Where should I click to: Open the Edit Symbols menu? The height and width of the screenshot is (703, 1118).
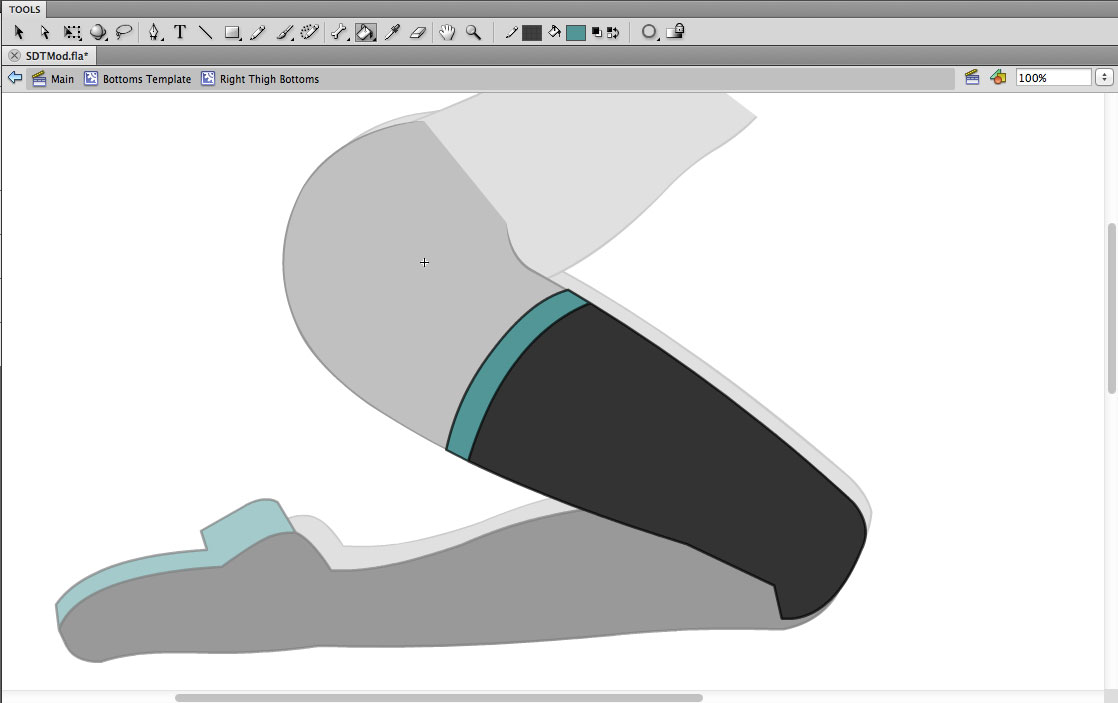coord(997,78)
